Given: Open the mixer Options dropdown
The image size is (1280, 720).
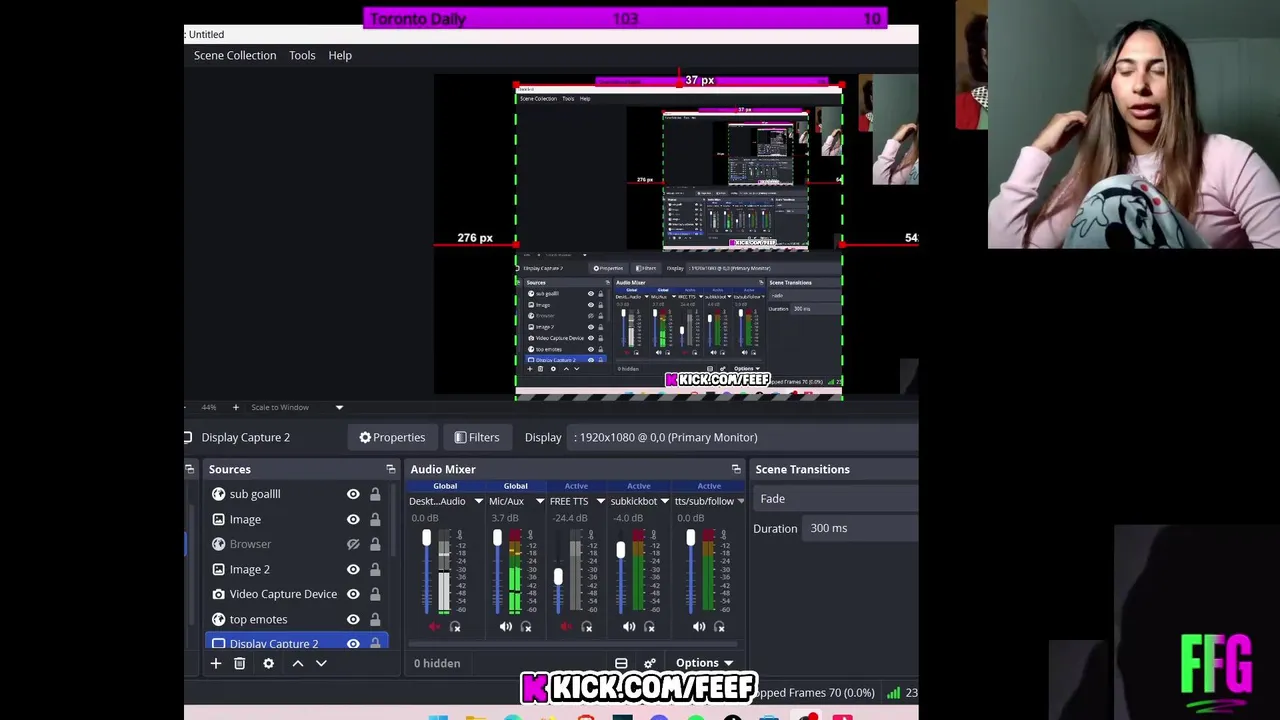Looking at the screenshot, I should pyautogui.click(x=704, y=663).
